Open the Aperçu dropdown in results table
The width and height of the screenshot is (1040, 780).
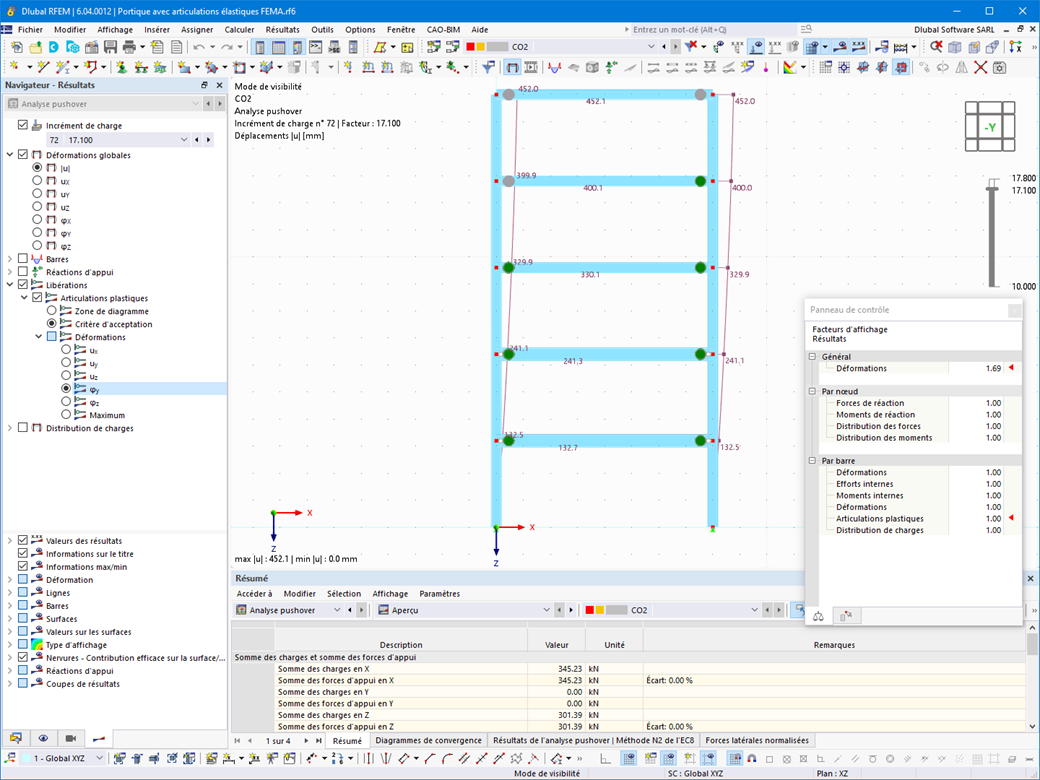tap(547, 610)
